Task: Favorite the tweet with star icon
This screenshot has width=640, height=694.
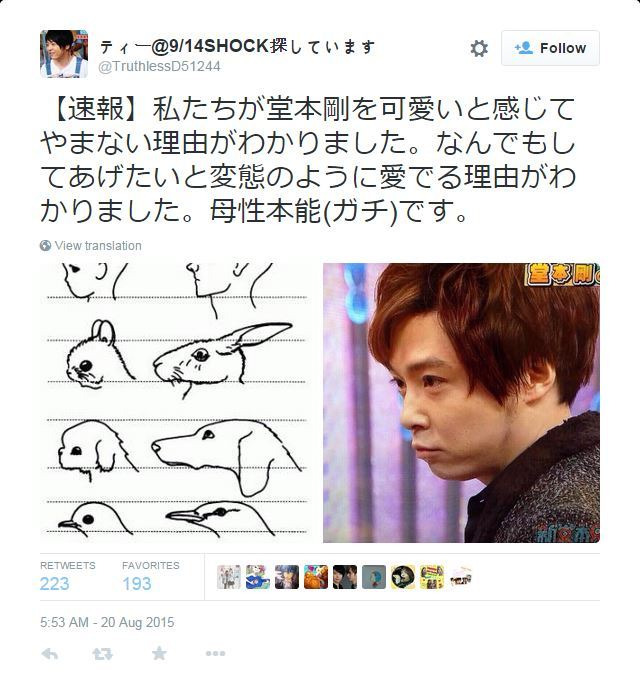Action: coord(159,653)
